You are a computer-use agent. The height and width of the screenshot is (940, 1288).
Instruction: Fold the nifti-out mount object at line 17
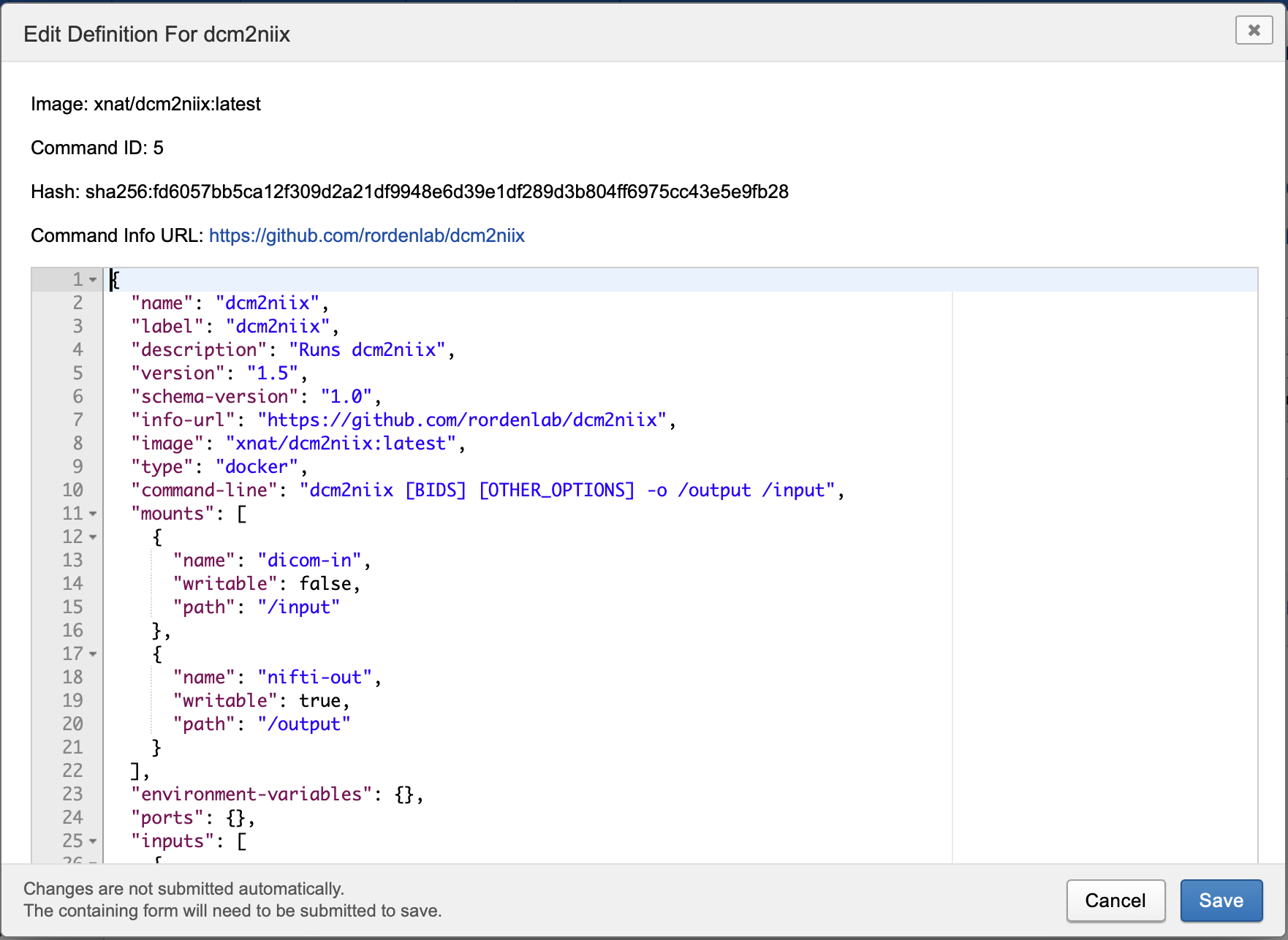[93, 654]
